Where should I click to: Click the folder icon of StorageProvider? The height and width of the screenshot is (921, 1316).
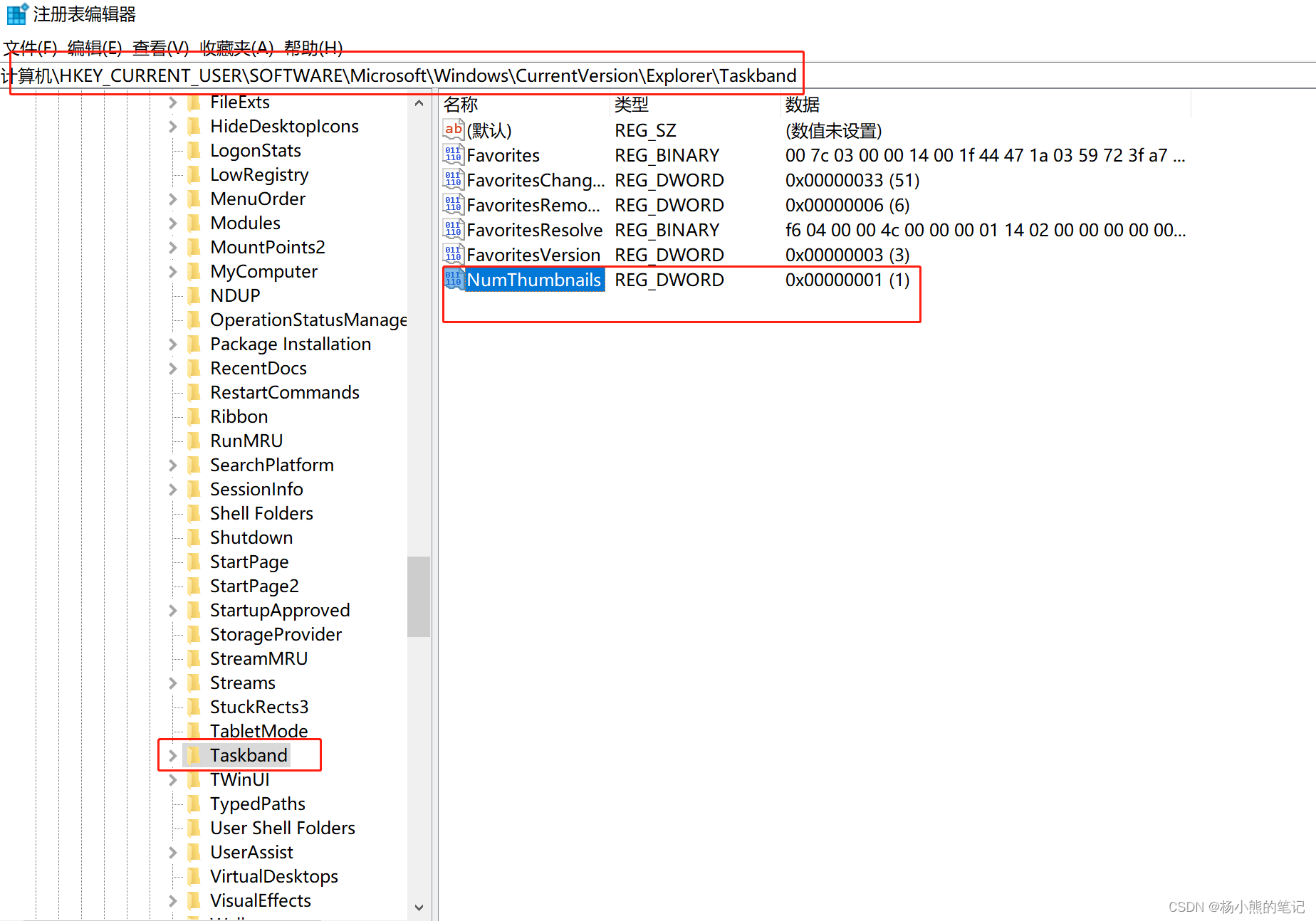click(x=194, y=635)
